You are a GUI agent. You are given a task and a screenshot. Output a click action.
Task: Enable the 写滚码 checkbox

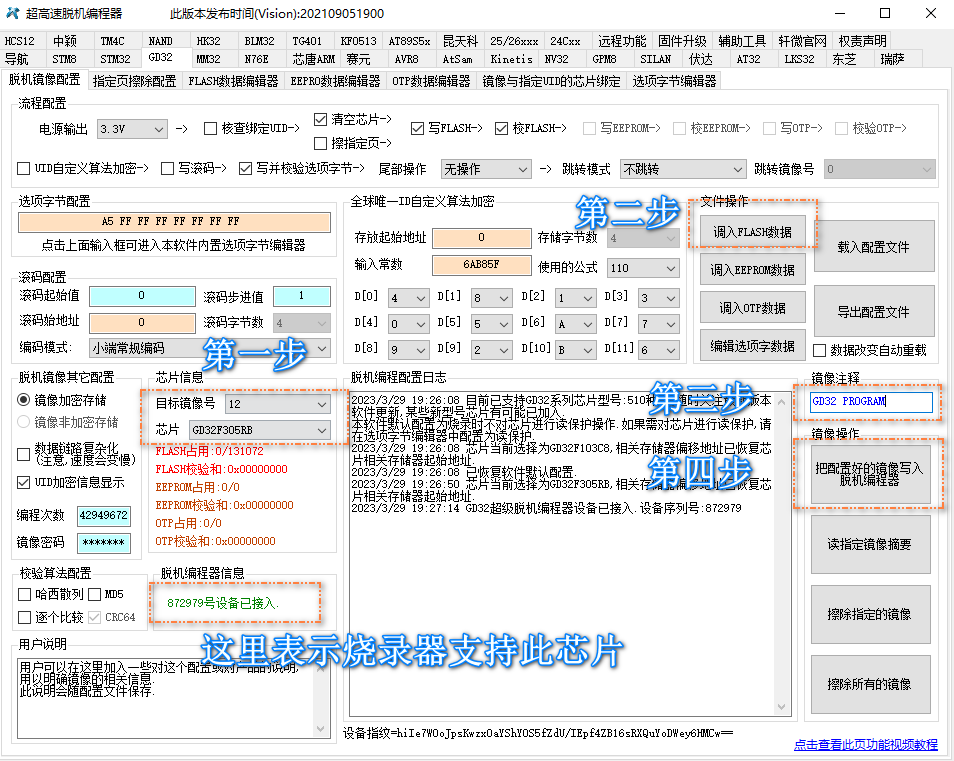pos(167,169)
